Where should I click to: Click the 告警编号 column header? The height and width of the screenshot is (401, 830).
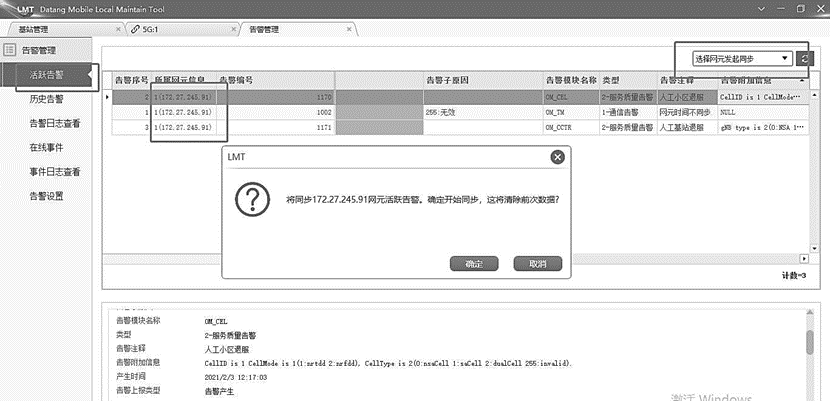pos(275,80)
